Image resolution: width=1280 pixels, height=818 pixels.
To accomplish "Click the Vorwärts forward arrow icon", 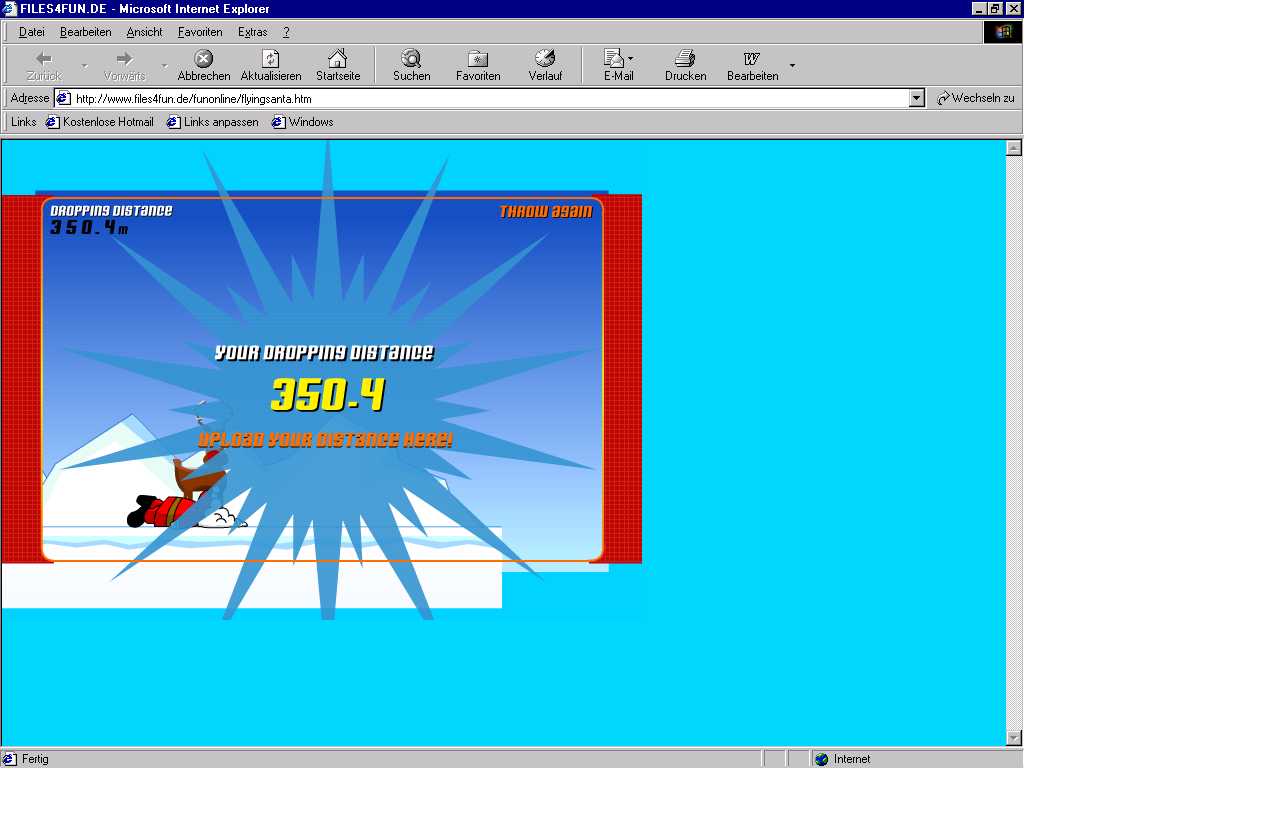I will coord(124,59).
